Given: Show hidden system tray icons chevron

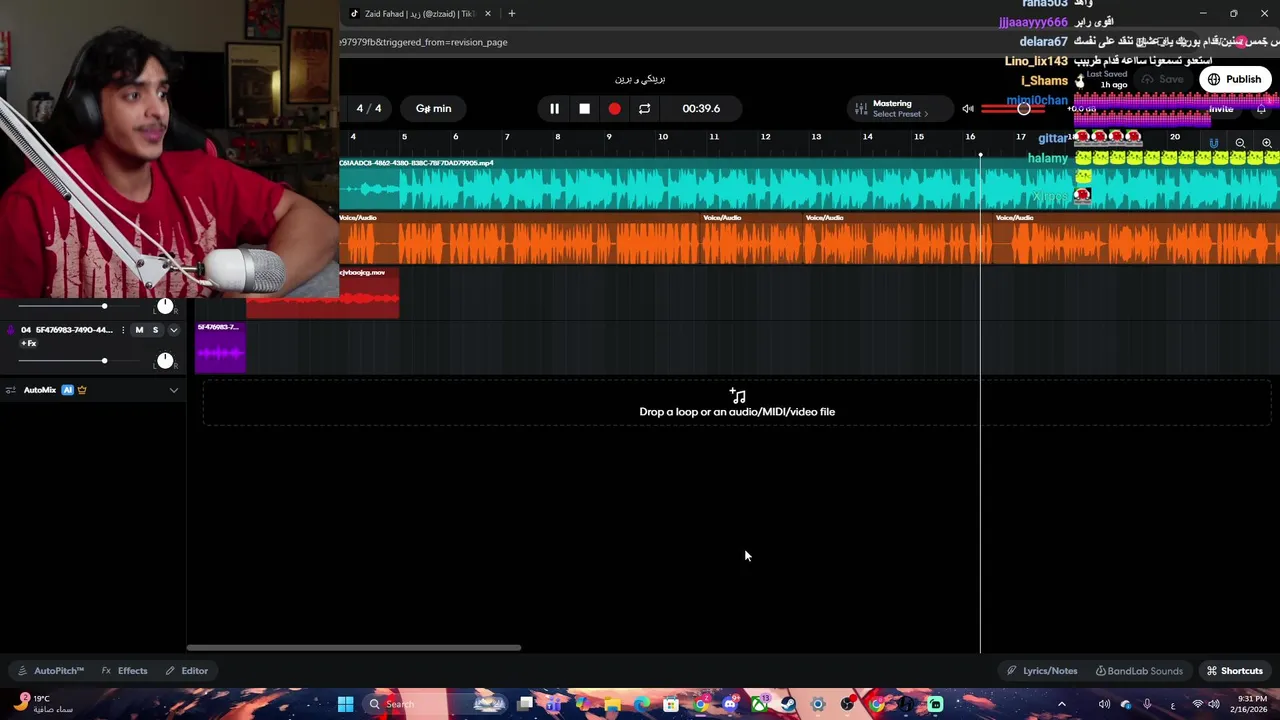Looking at the screenshot, I should point(1062,704).
